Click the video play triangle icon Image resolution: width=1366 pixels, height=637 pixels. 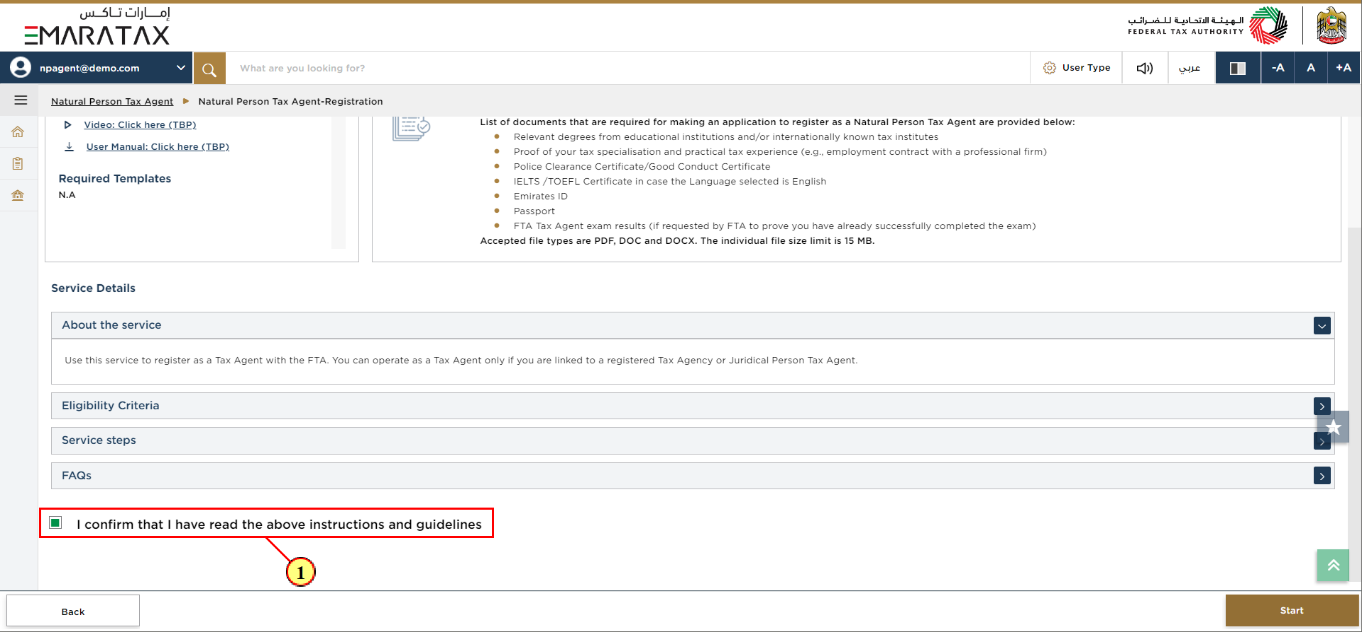point(68,125)
